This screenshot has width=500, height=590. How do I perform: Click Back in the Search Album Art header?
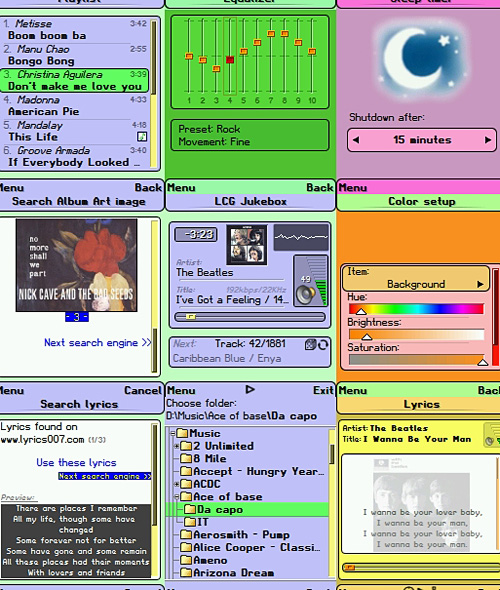coord(148,187)
